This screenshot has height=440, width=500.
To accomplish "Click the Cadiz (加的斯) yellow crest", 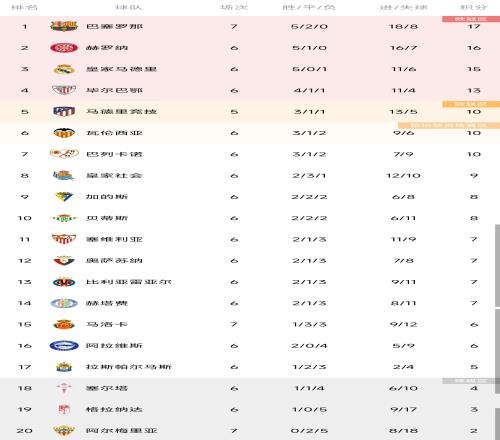I will 64,197.
